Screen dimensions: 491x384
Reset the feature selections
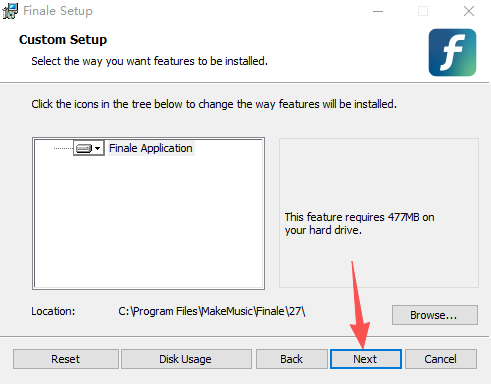pos(66,359)
